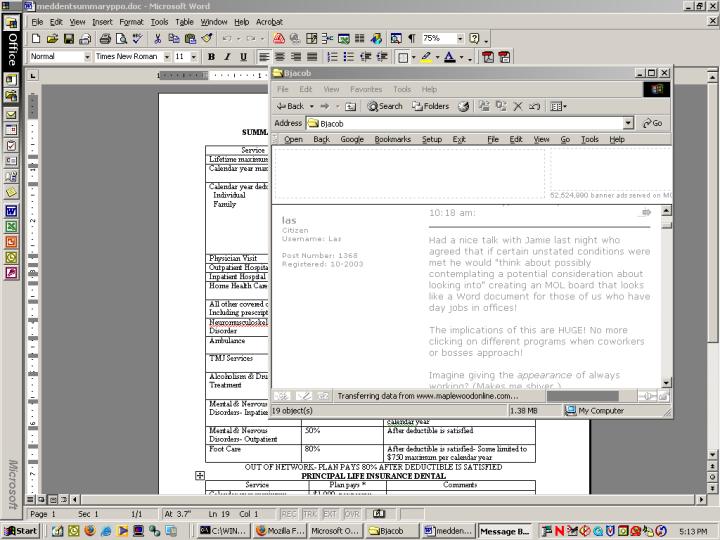Viewport: 720px width, 540px height.
Task: Expand the Borders dropdown arrow
Action: coord(413,57)
